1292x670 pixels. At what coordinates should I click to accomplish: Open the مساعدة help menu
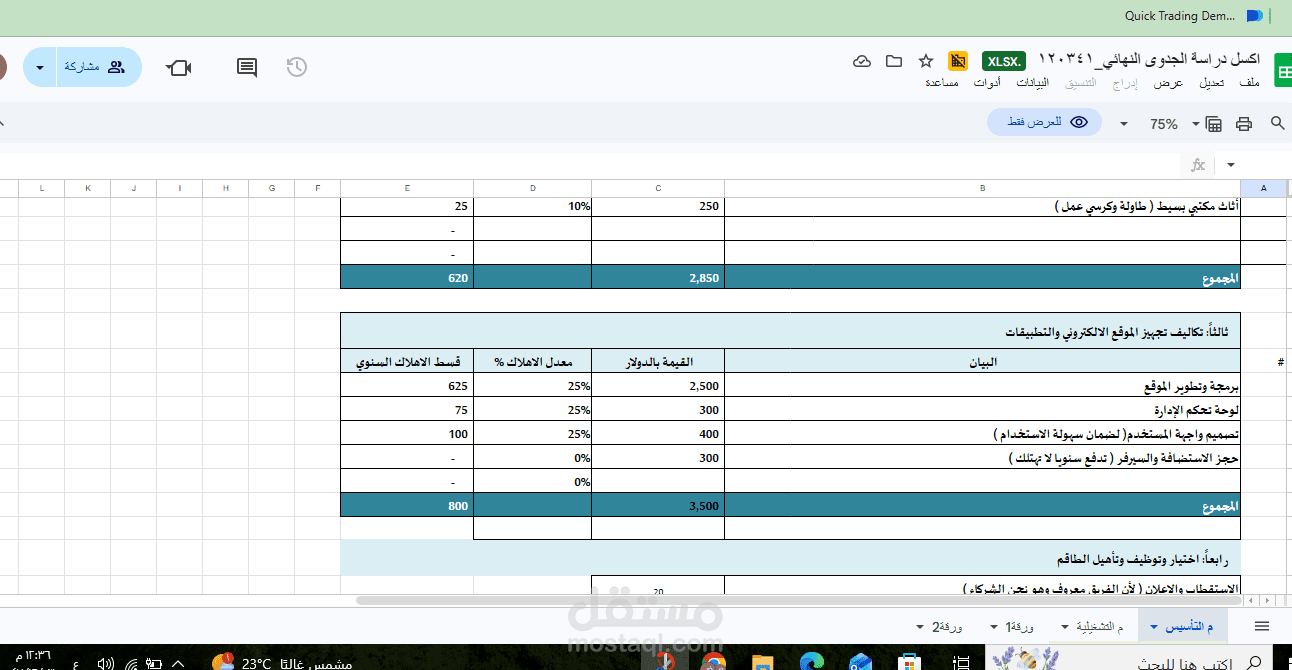pos(942,82)
